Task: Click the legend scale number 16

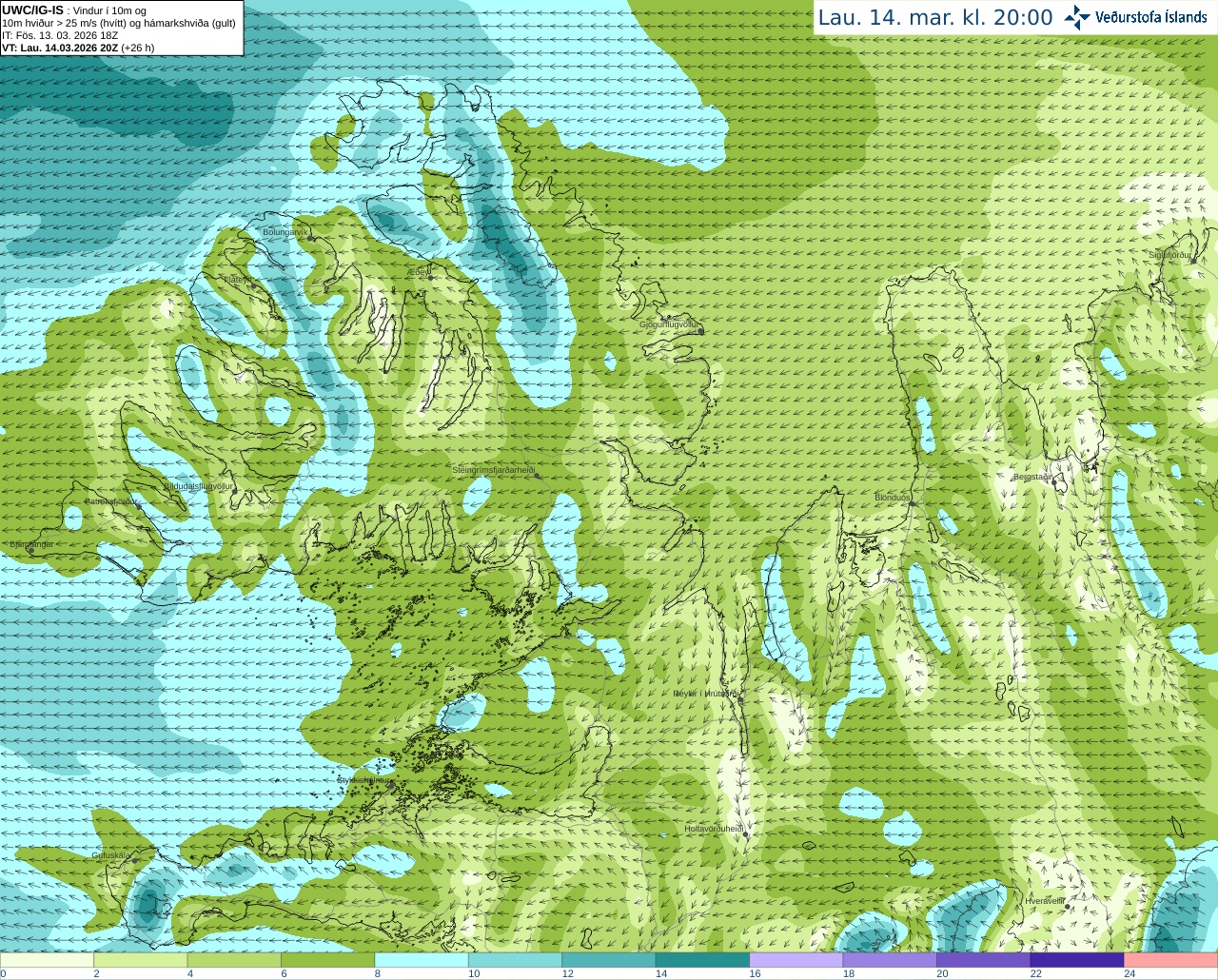Action: (756, 973)
